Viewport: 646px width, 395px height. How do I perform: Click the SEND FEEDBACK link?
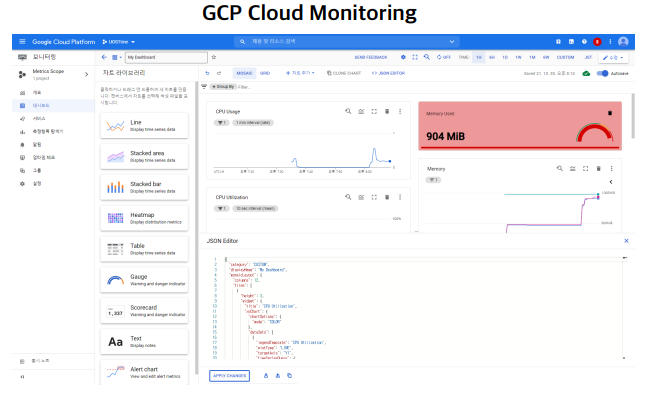pos(371,57)
